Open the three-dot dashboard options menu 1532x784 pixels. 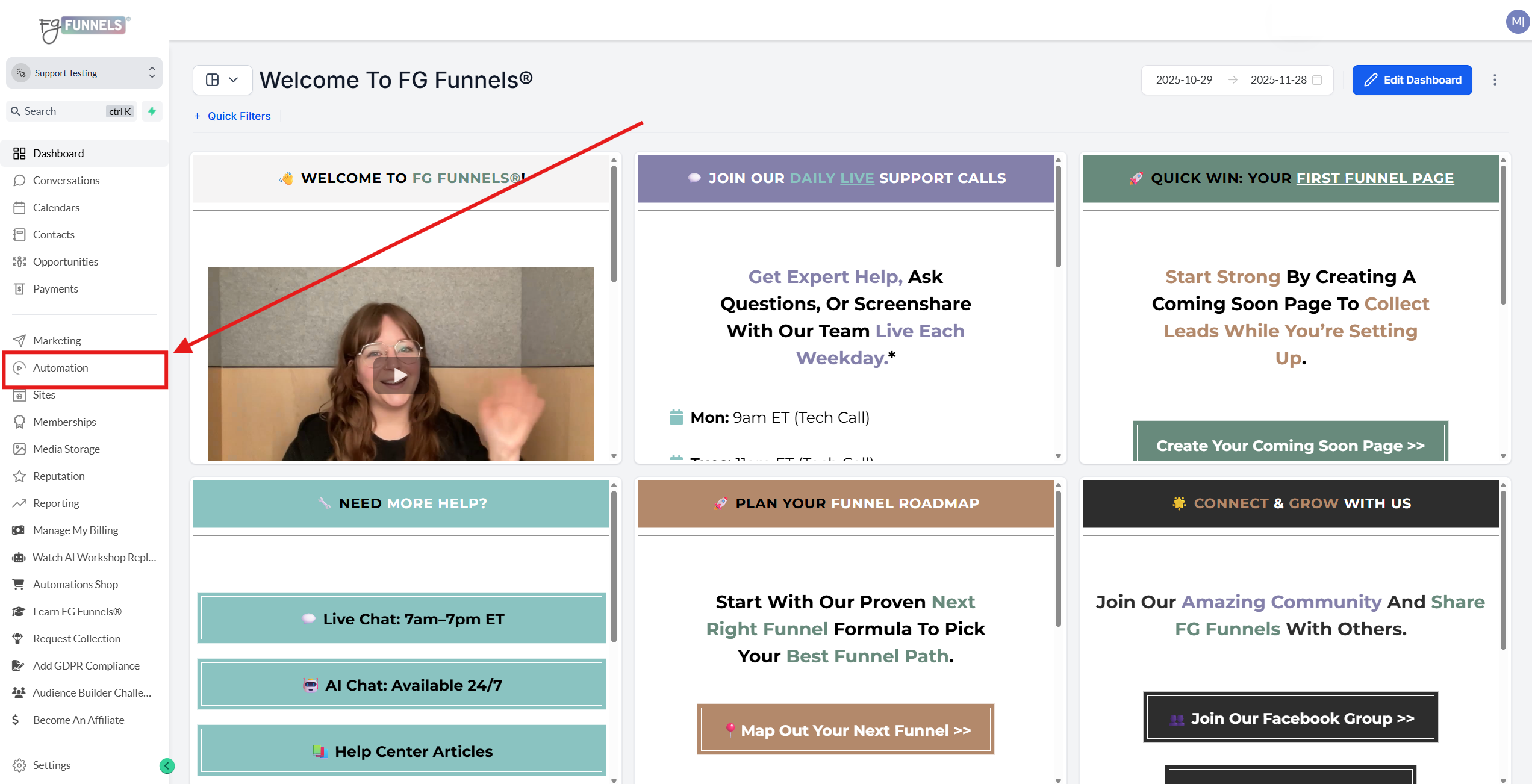pyautogui.click(x=1494, y=80)
